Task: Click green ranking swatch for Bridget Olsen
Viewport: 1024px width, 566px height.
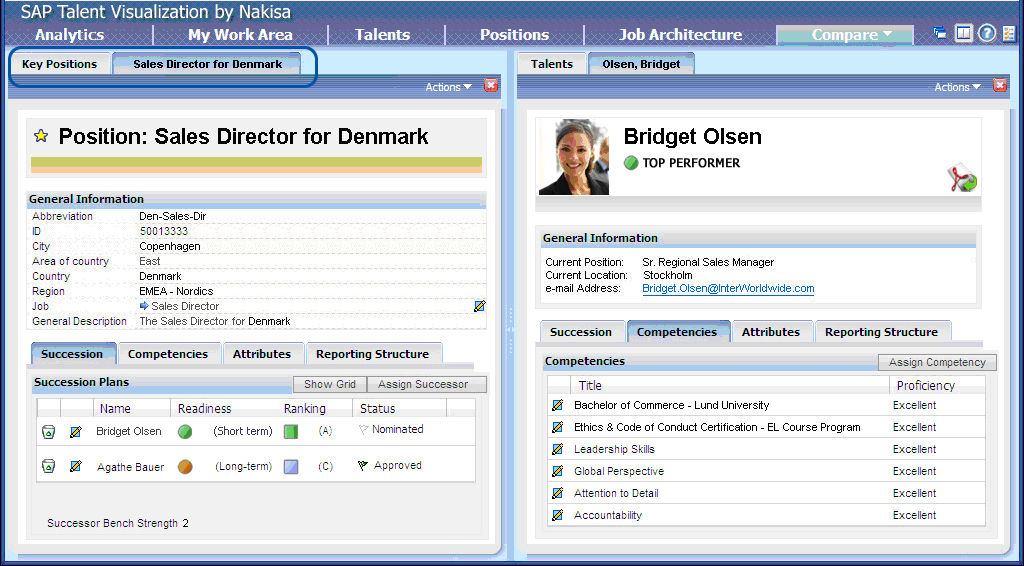Action: 291,432
